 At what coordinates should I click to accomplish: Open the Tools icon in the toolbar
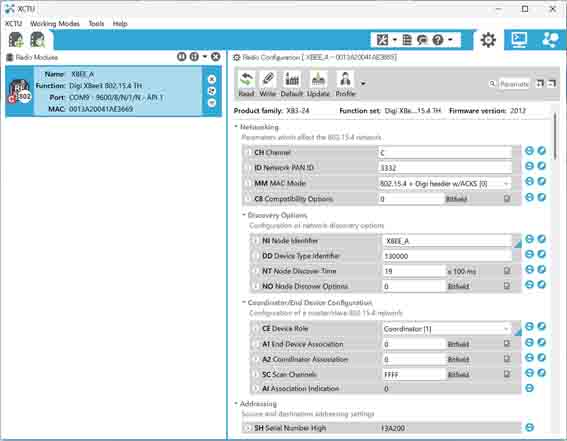click(383, 40)
